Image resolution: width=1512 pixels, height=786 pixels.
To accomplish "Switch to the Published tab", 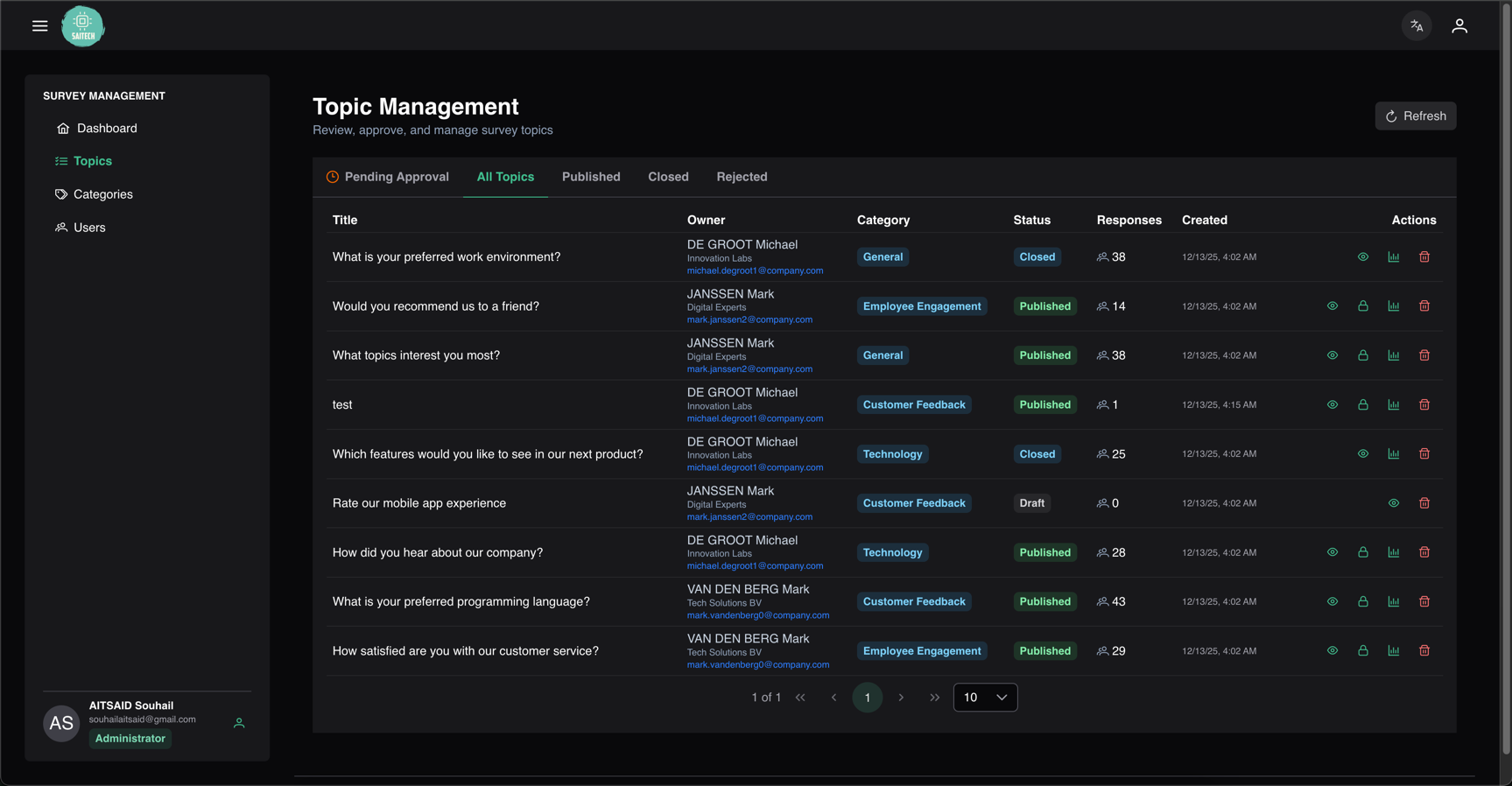I will coord(591,177).
